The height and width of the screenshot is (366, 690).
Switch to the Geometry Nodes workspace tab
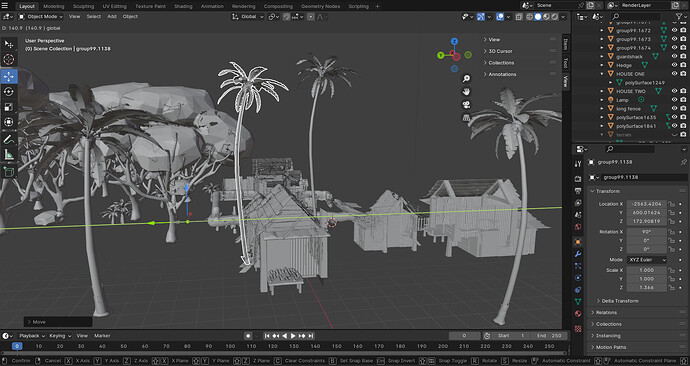point(321,6)
